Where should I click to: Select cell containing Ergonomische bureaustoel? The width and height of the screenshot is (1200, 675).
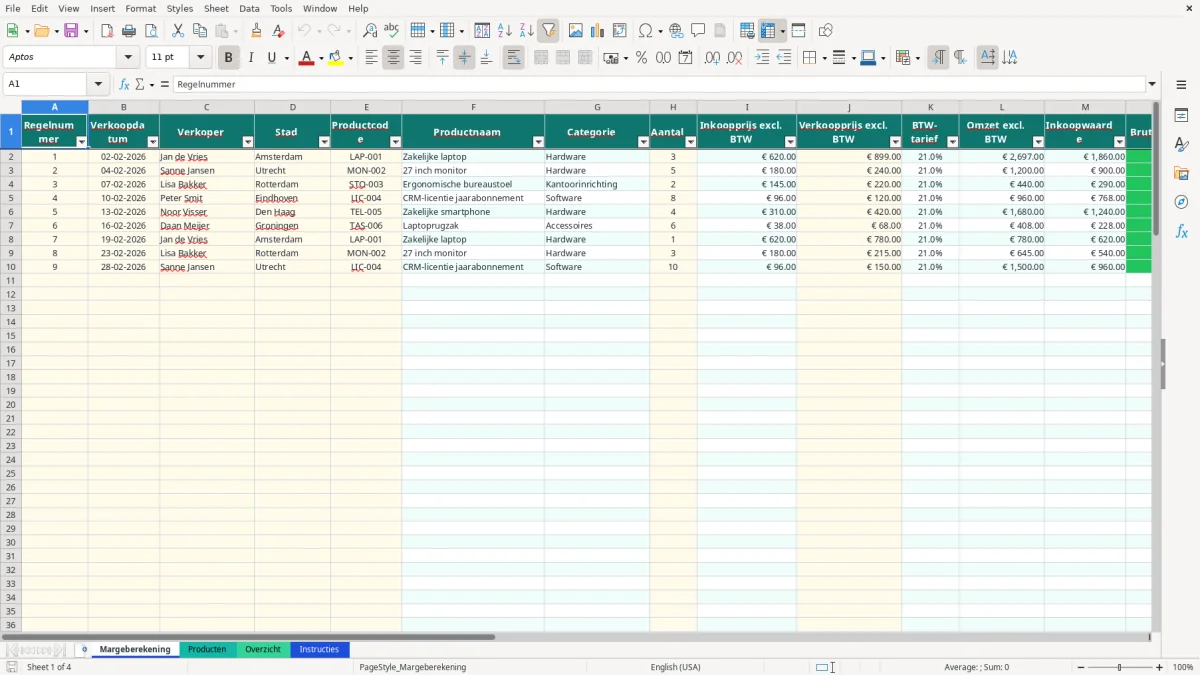click(473, 184)
